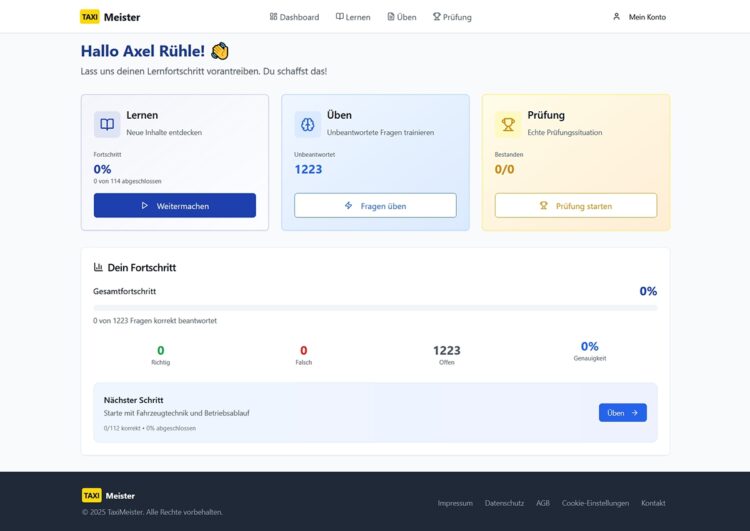This screenshot has width=750, height=531.
Task: Click the brain icon in Üben card
Action: pyautogui.click(x=307, y=124)
